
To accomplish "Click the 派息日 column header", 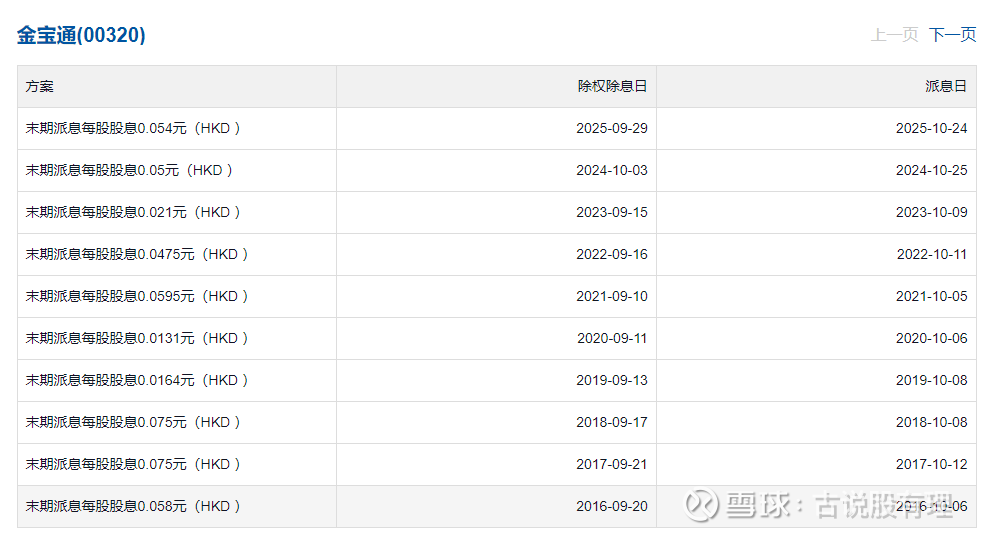I will point(946,86).
